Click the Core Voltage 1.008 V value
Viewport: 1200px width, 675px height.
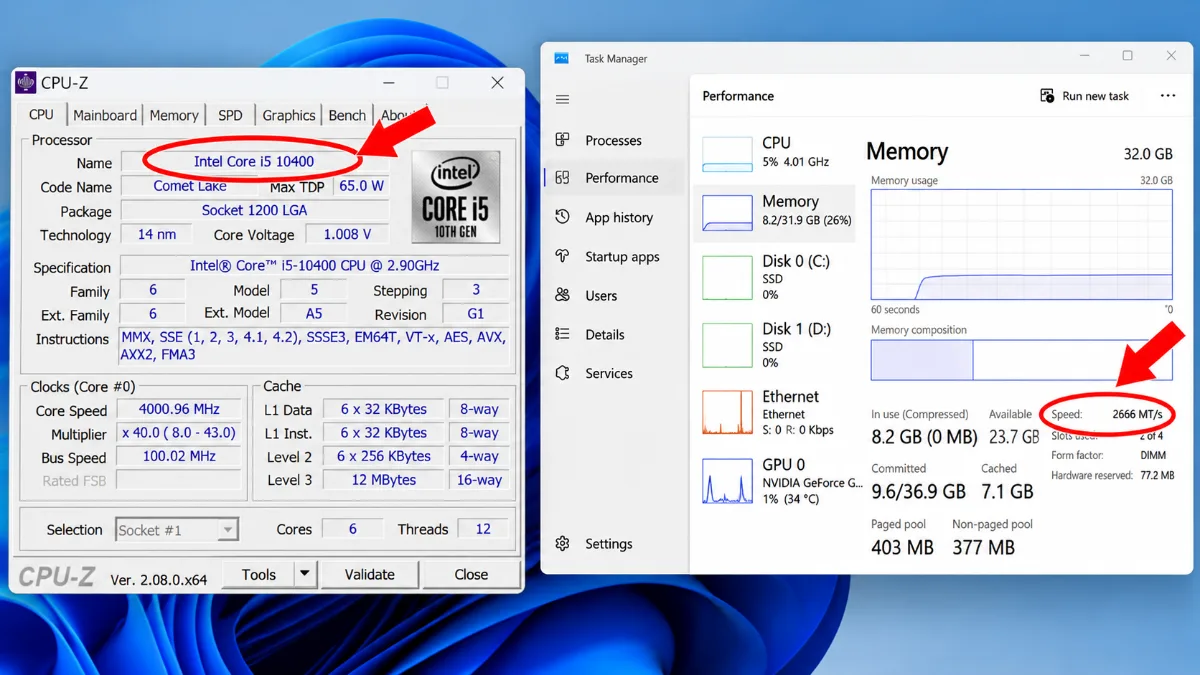[347, 234]
